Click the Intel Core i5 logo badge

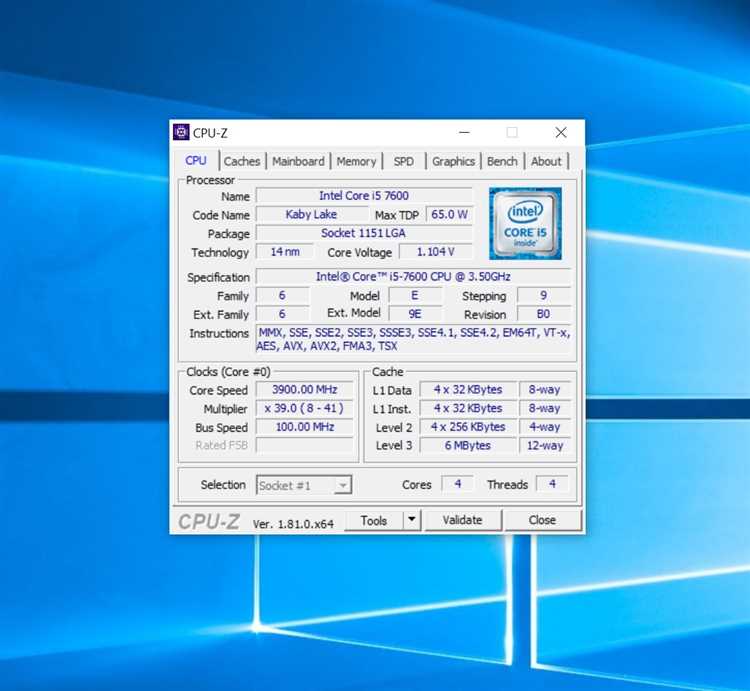pyautogui.click(x=525, y=223)
